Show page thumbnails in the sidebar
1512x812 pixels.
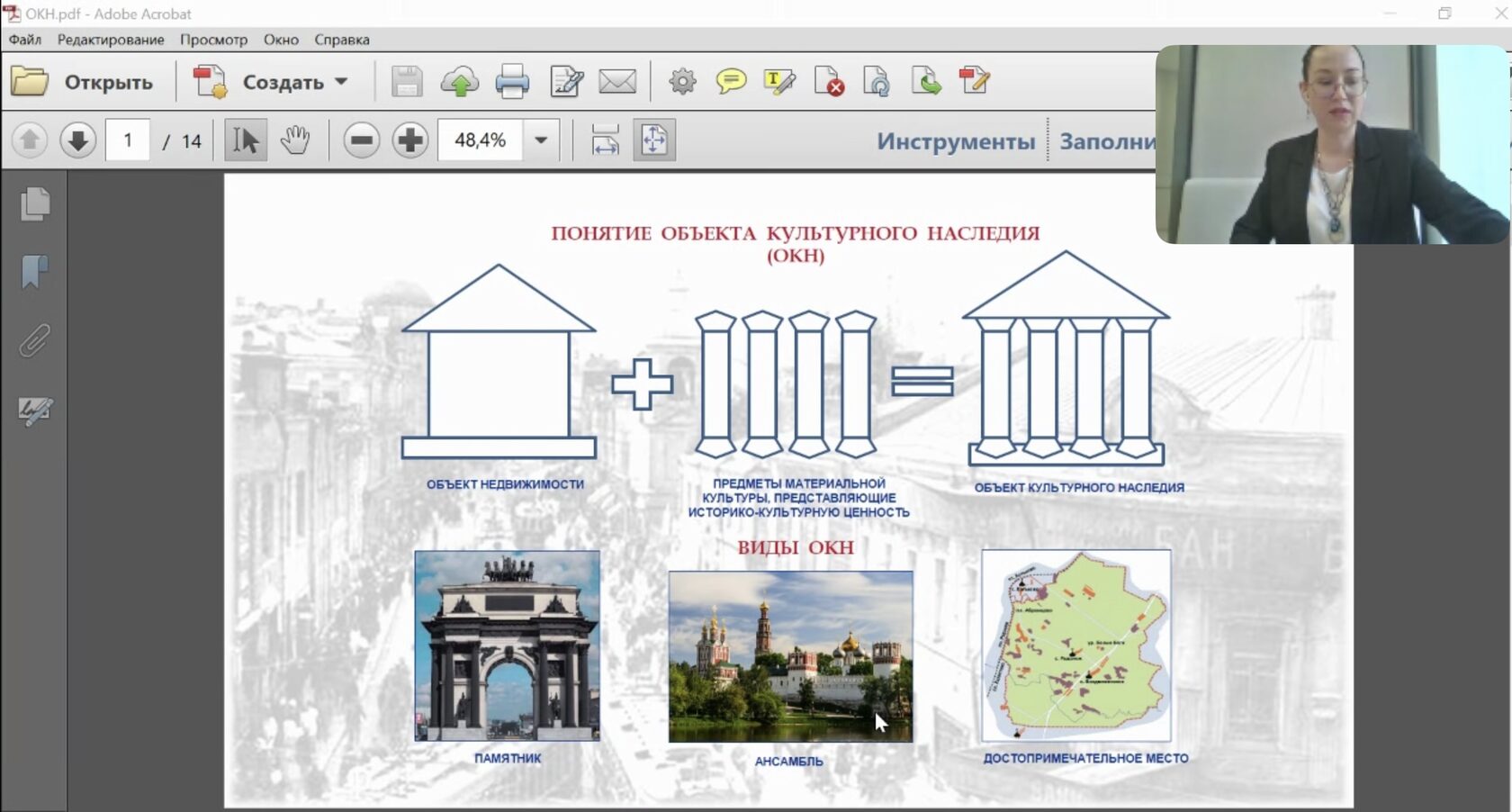coord(35,204)
